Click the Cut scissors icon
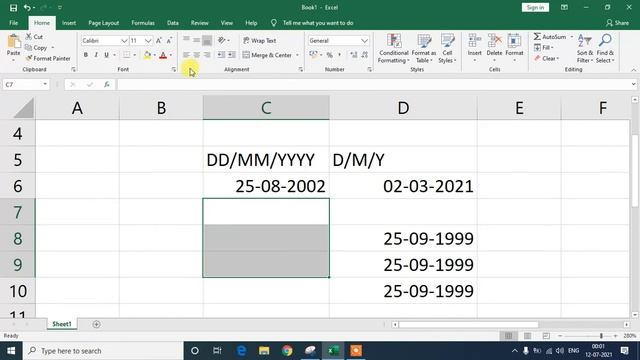The width and height of the screenshot is (640, 360). click(x=29, y=37)
